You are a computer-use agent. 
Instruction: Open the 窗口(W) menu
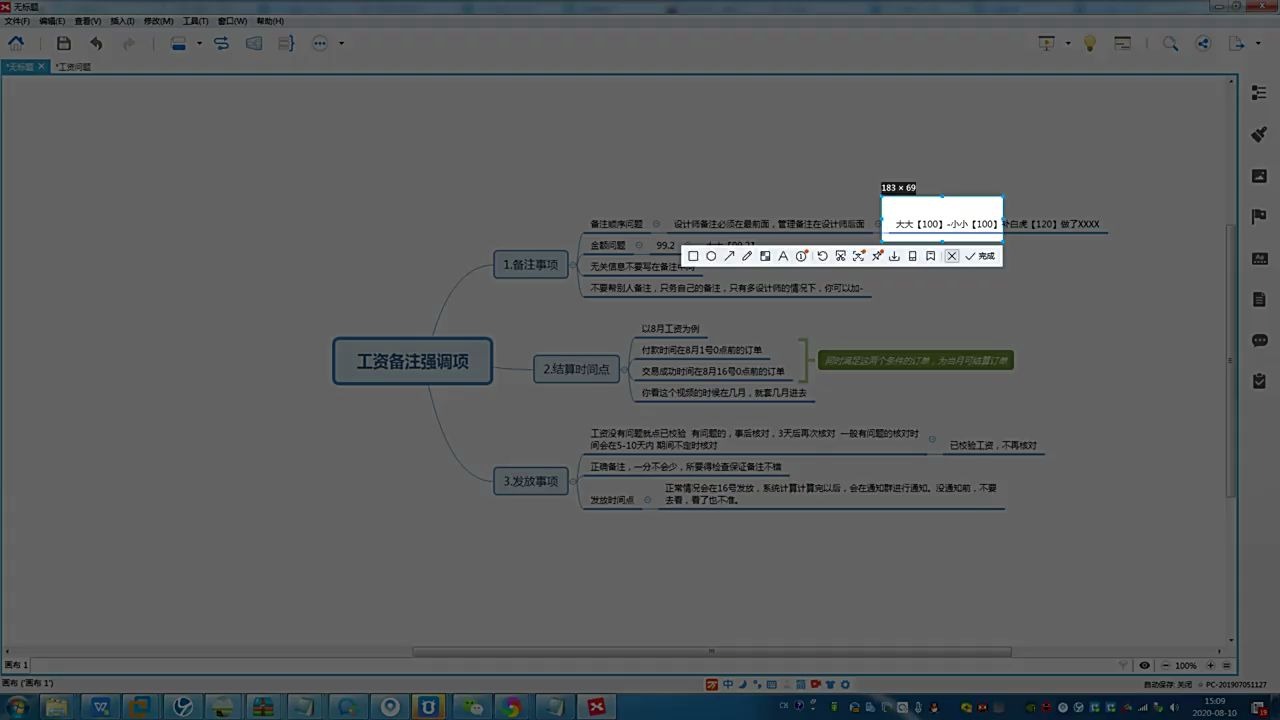point(232,21)
